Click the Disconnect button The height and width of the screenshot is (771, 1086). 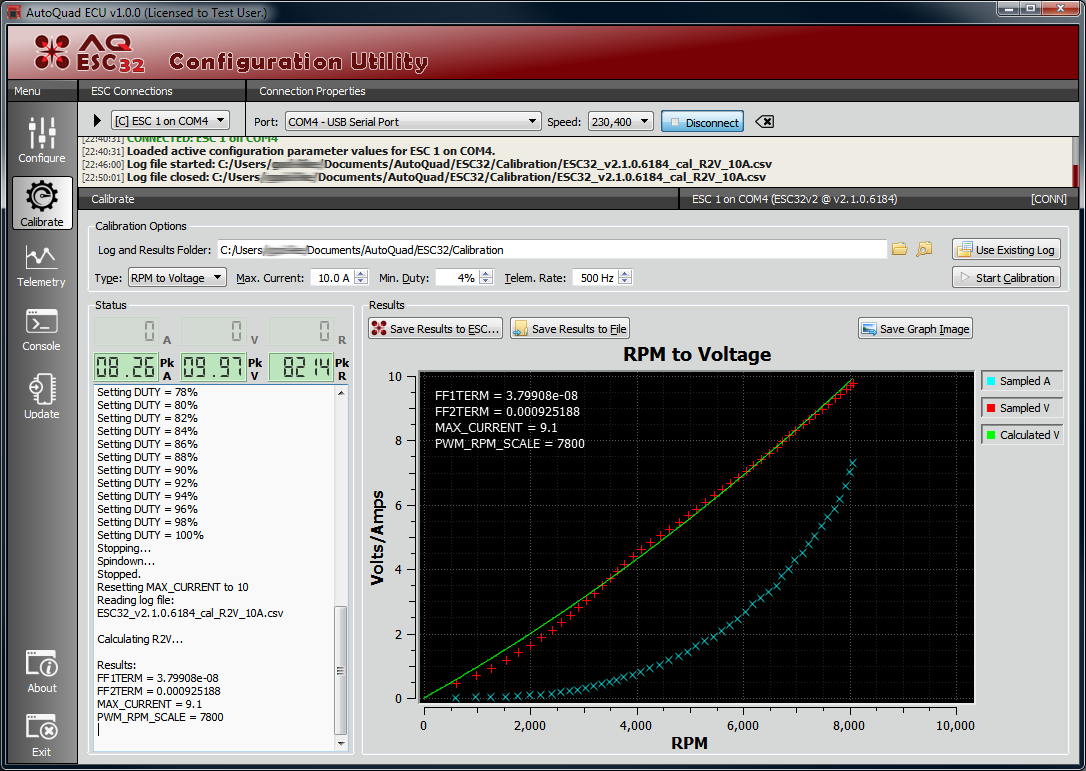point(702,122)
